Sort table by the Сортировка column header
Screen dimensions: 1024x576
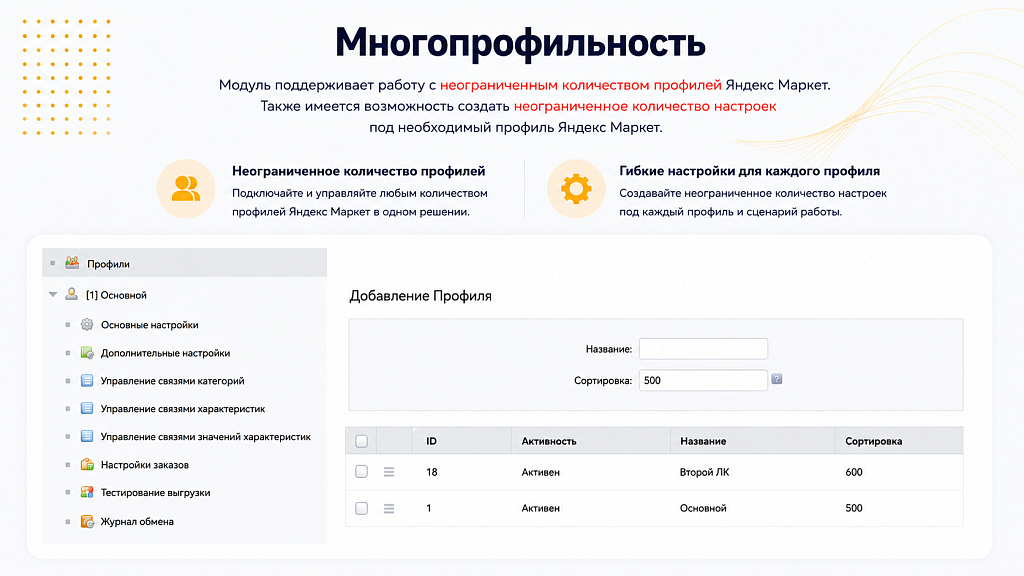point(873,441)
